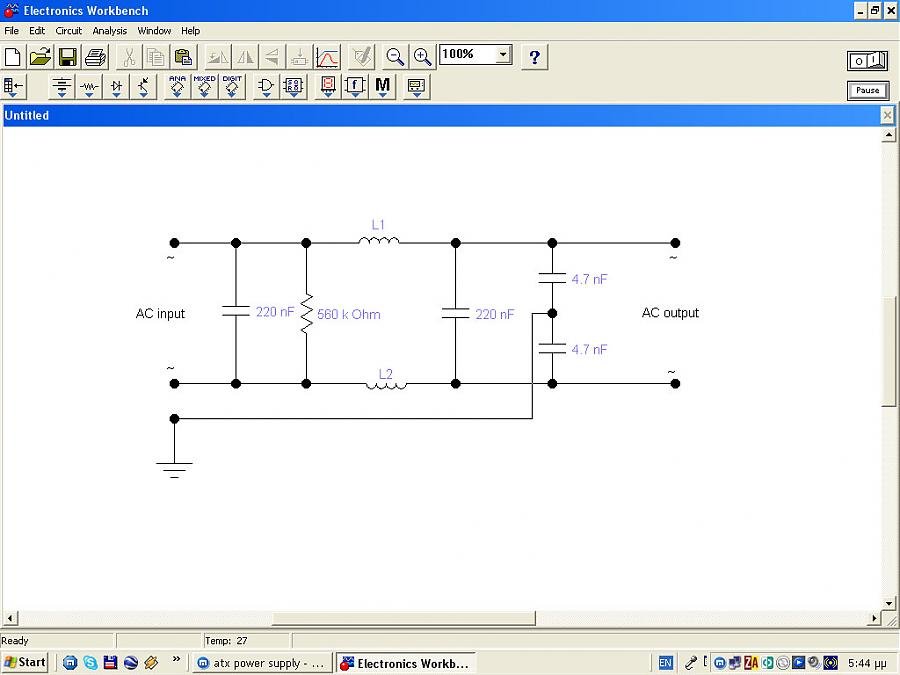
Task: Click the horizontal scrollbar thumb
Action: pos(403,618)
